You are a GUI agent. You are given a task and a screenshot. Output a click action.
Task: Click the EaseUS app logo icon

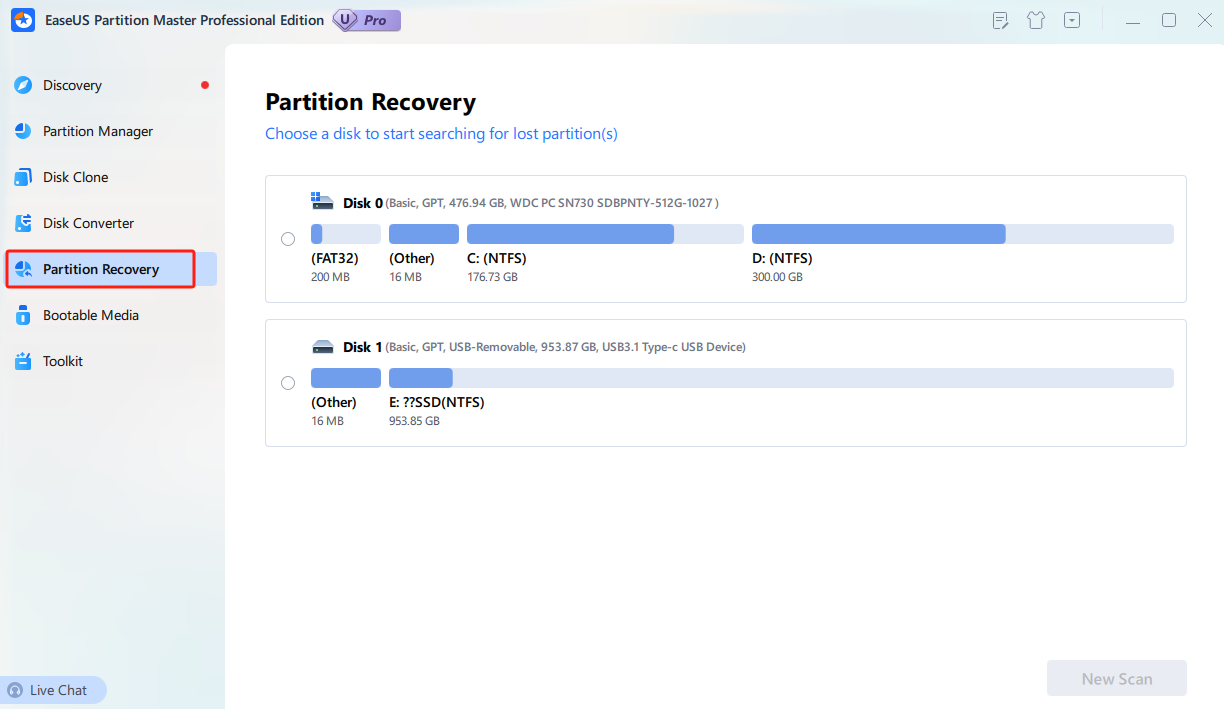click(x=22, y=20)
